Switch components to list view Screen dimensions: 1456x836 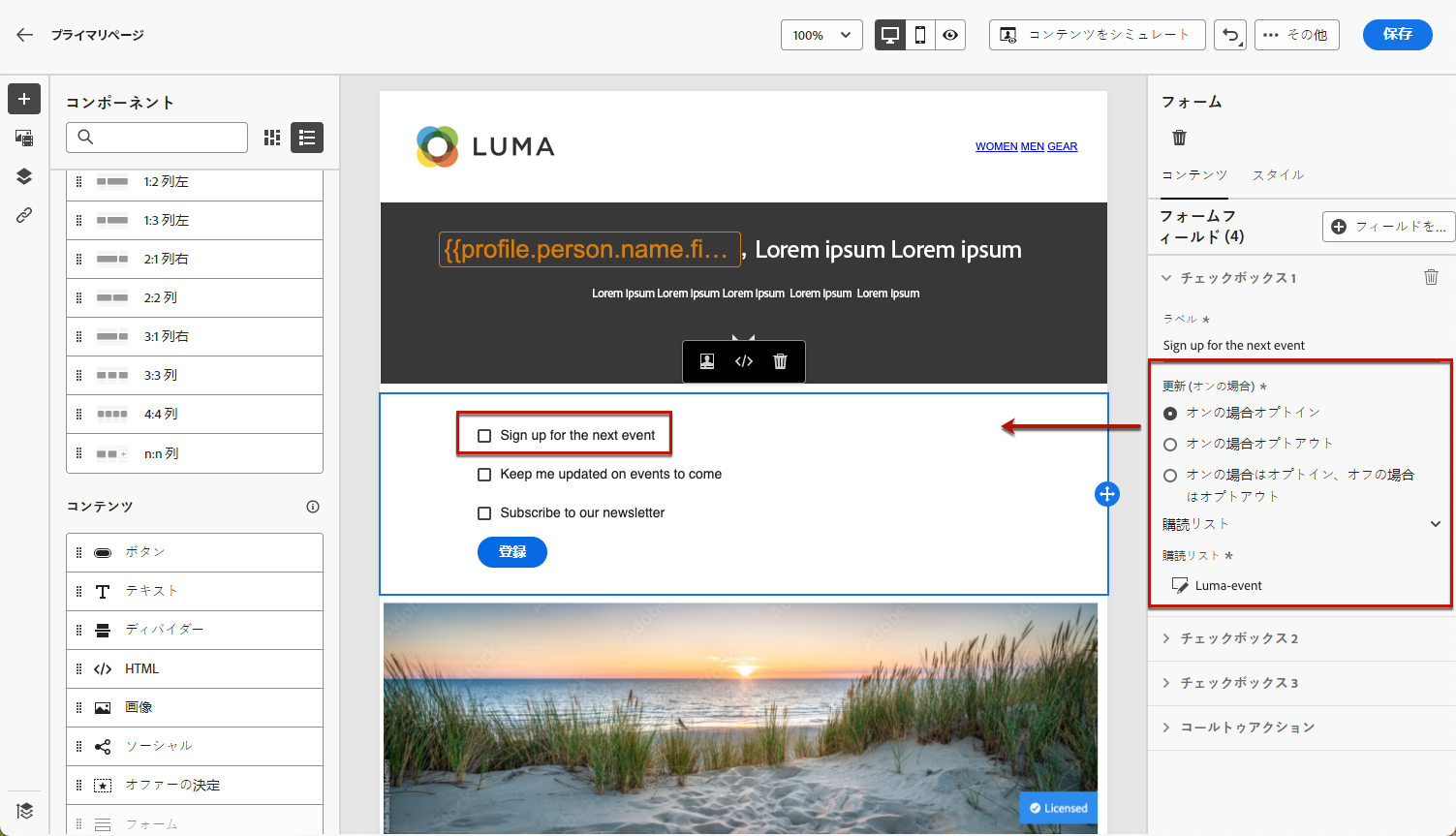307,138
